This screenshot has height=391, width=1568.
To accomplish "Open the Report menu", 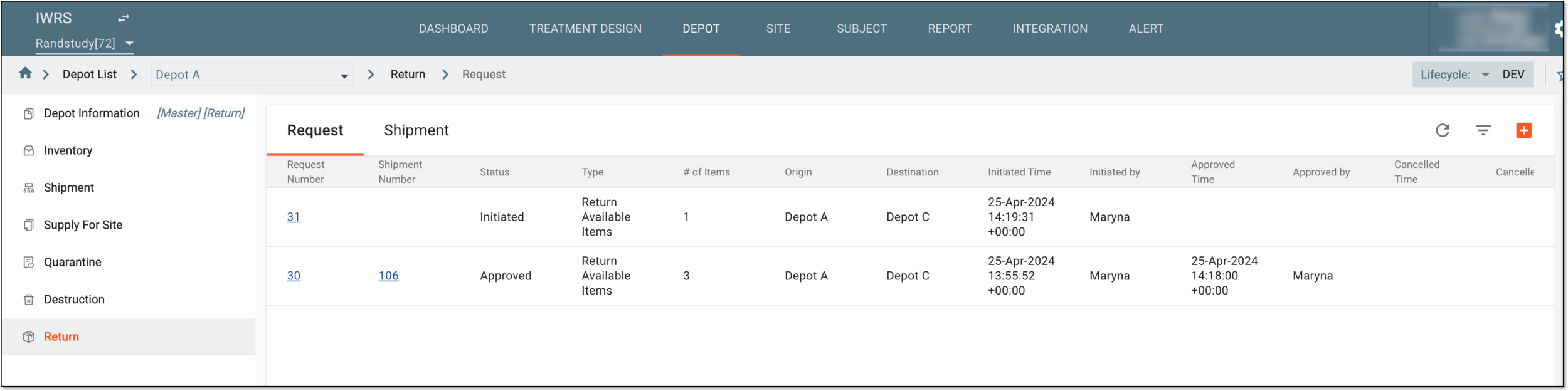I will (949, 28).
